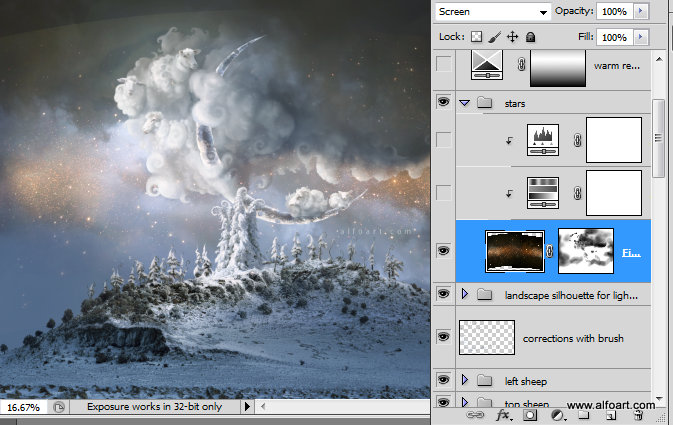Click the zoom percentage field
This screenshot has width=673, height=425.
24,408
